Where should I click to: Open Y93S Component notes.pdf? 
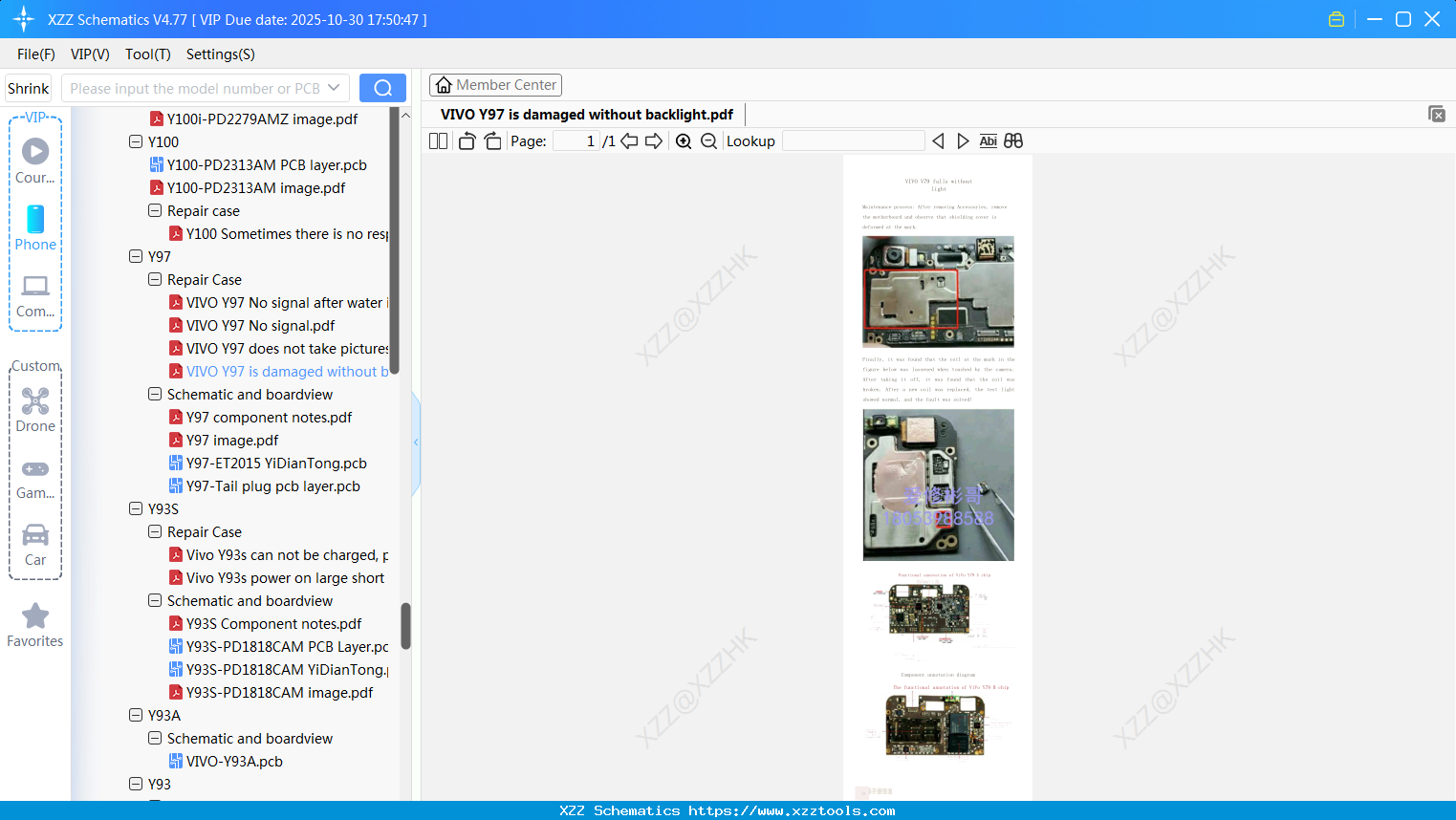coord(265,623)
